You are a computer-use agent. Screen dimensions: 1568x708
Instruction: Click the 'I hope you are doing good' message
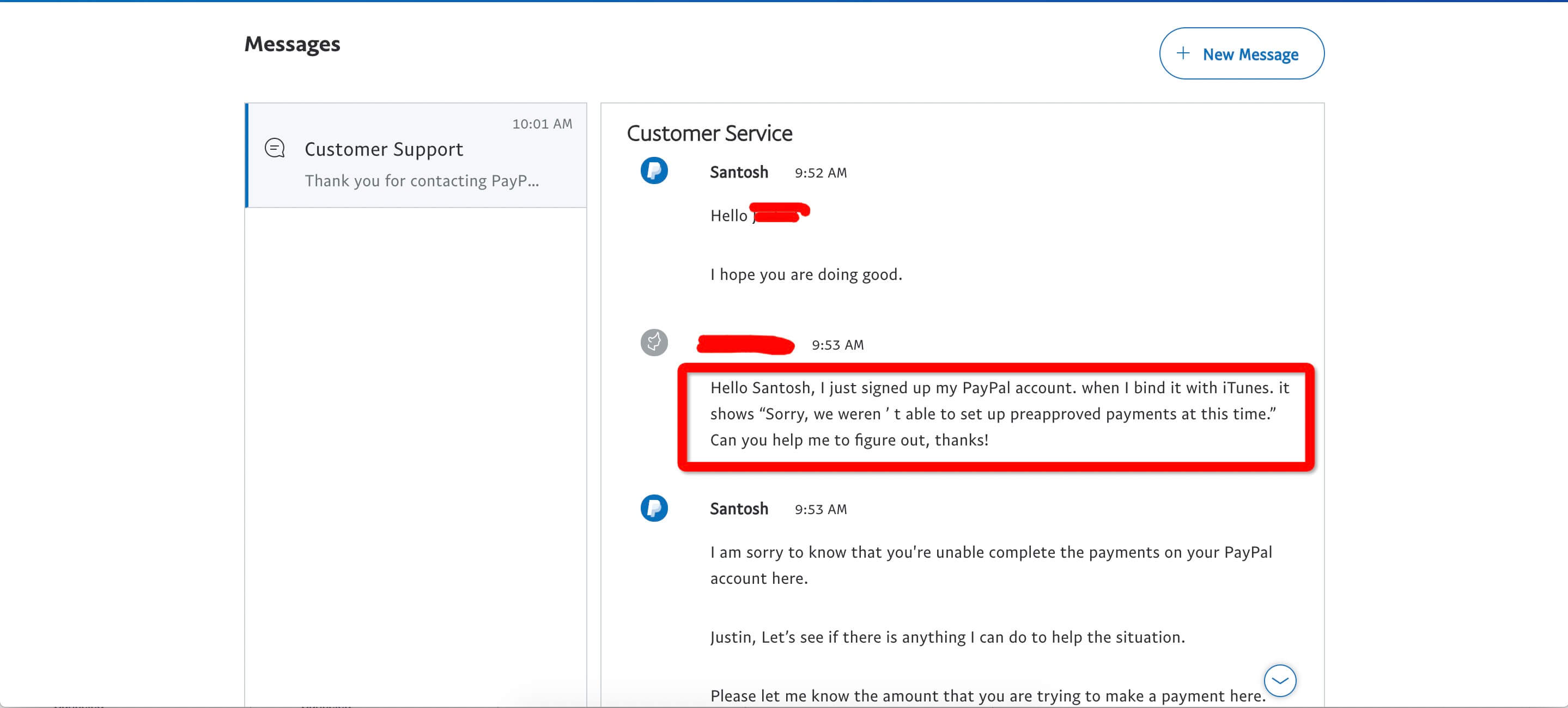pos(805,274)
